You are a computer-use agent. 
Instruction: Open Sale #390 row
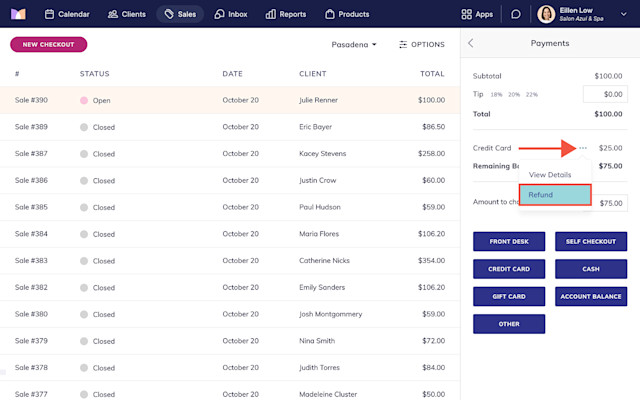click(x=230, y=100)
